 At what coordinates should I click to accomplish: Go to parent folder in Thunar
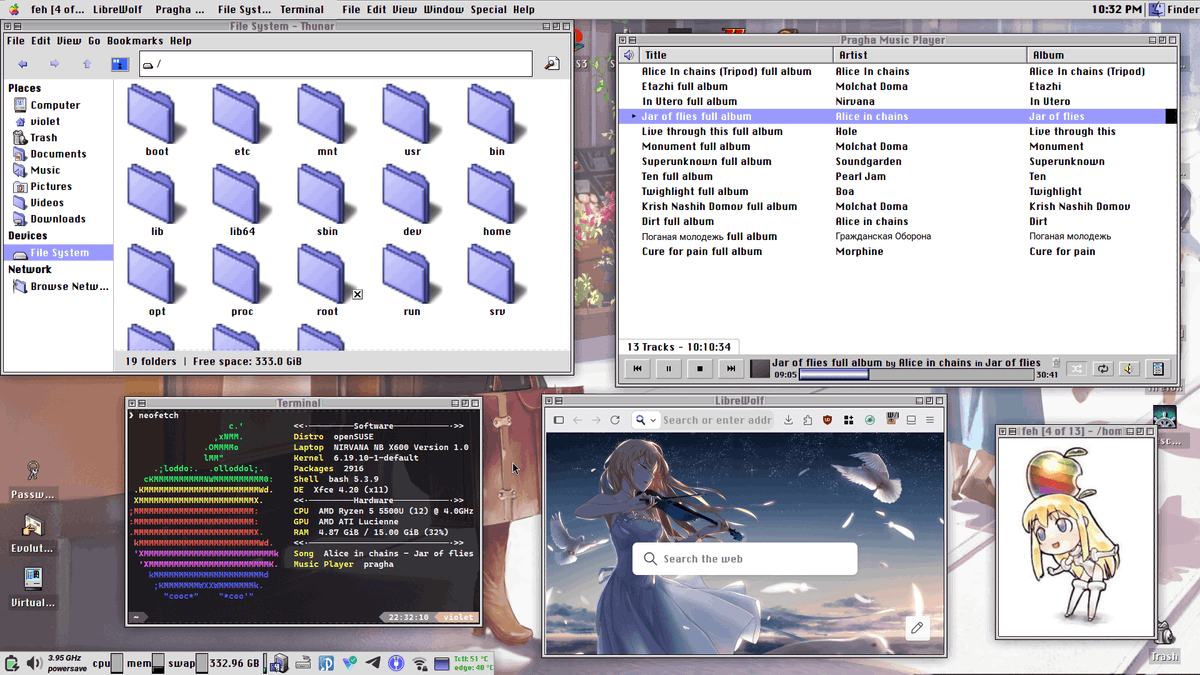coord(87,64)
